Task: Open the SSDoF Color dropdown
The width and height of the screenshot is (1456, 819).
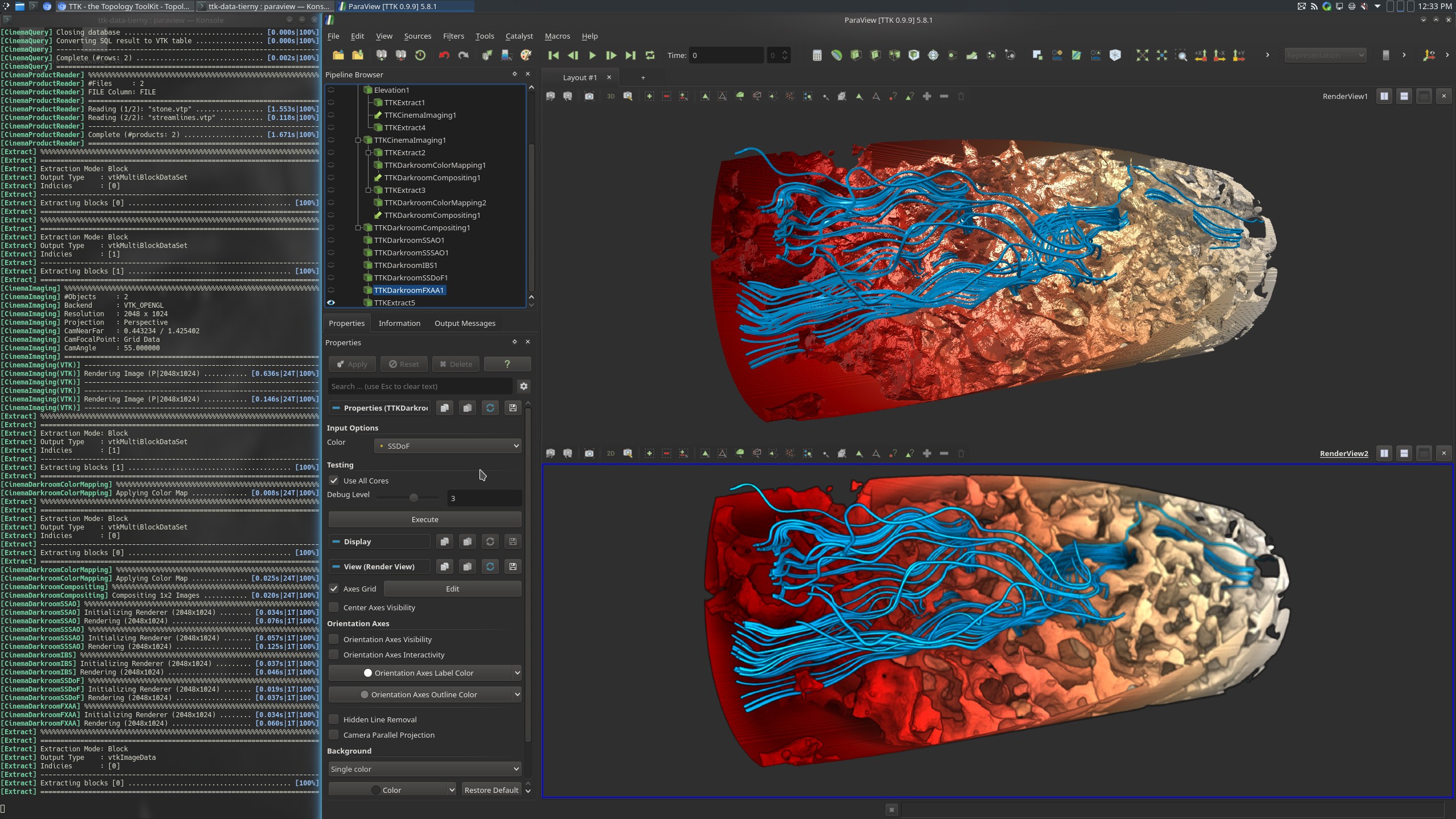Action: click(448, 446)
